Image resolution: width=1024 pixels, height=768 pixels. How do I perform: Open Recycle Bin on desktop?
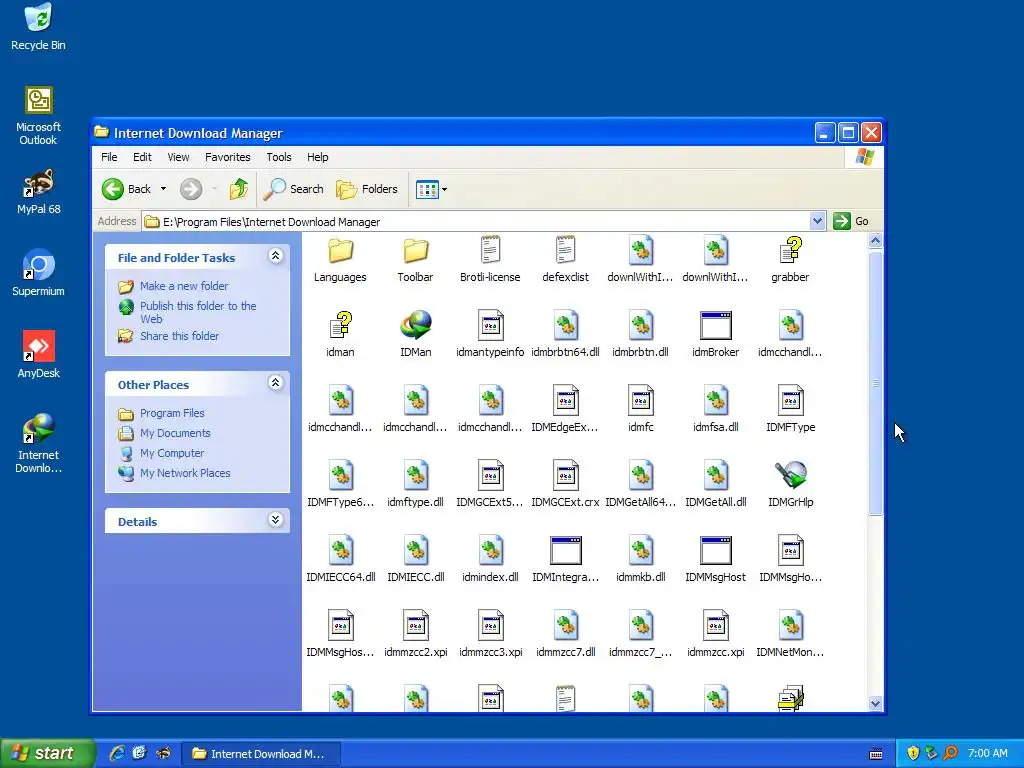tap(39, 27)
